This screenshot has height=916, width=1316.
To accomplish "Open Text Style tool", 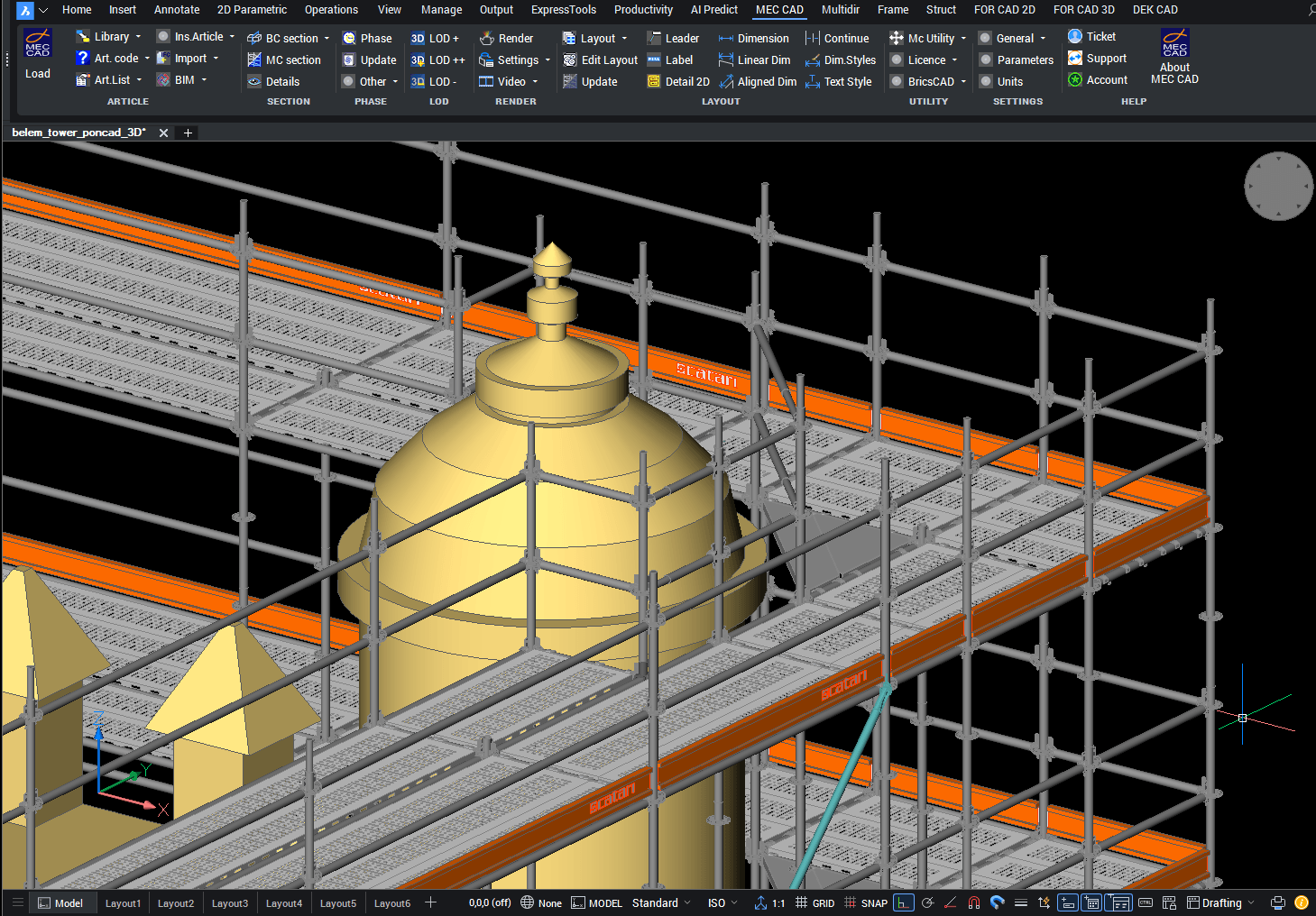I will tap(838, 81).
